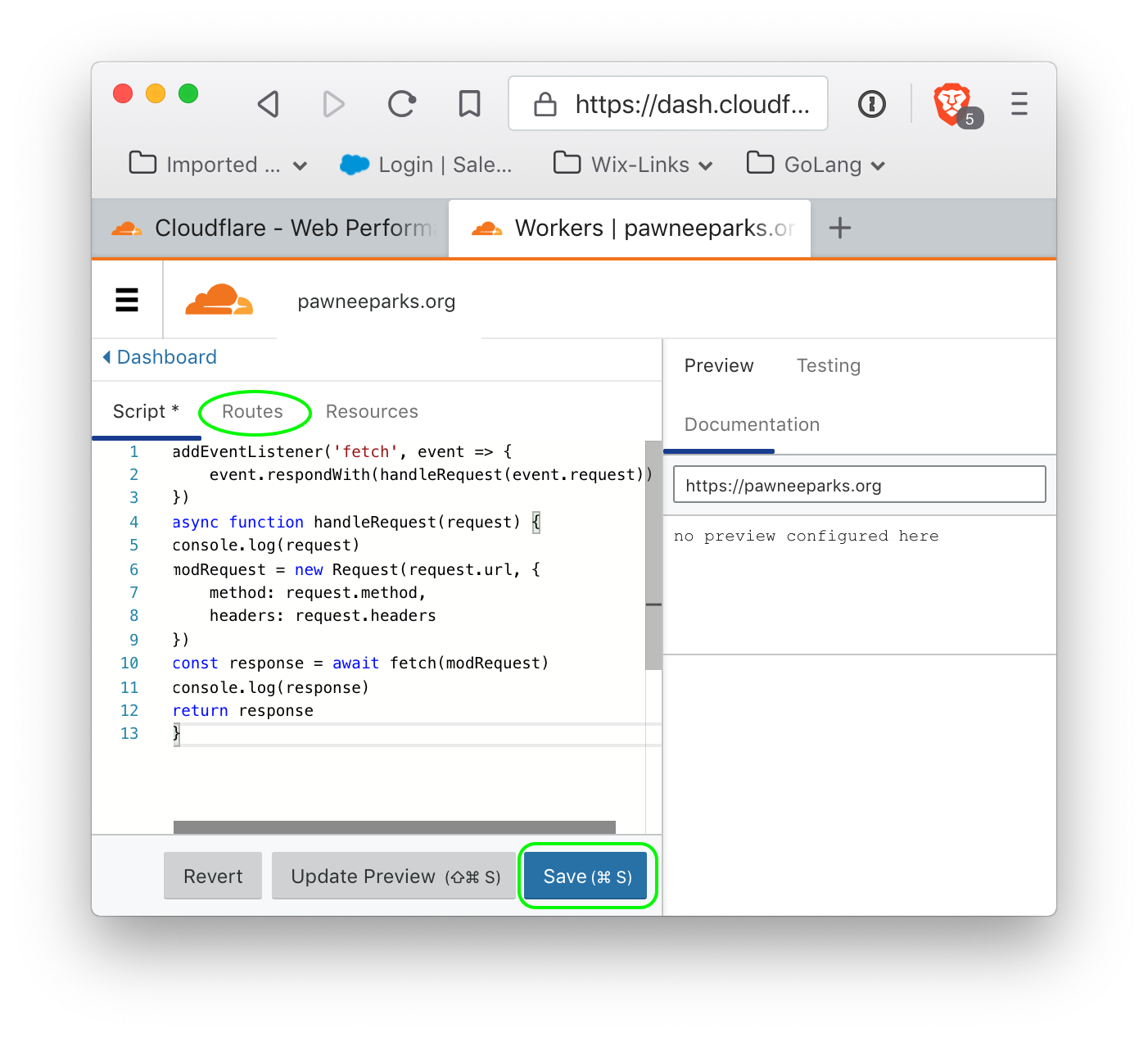Image resolution: width=1148 pixels, height=1037 pixels.
Task: Click 'no preview configured here' text
Action: click(807, 536)
